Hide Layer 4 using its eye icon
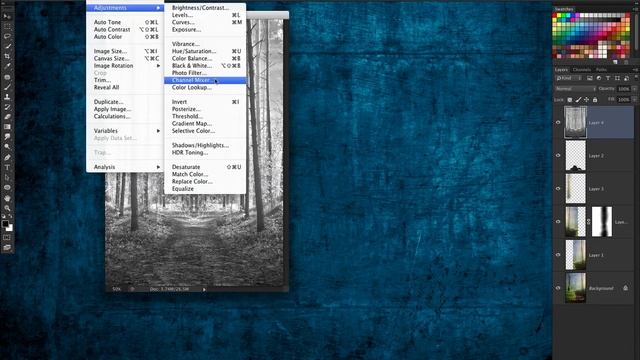The width and height of the screenshot is (640, 360). 558,122
